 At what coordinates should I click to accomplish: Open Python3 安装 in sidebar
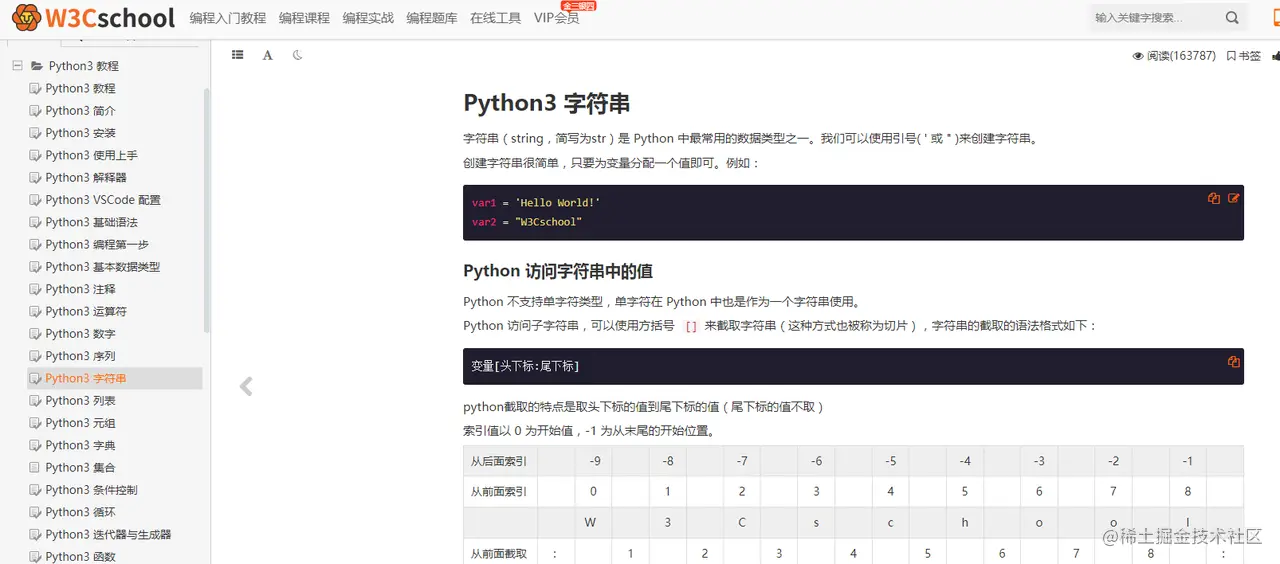tap(80, 133)
